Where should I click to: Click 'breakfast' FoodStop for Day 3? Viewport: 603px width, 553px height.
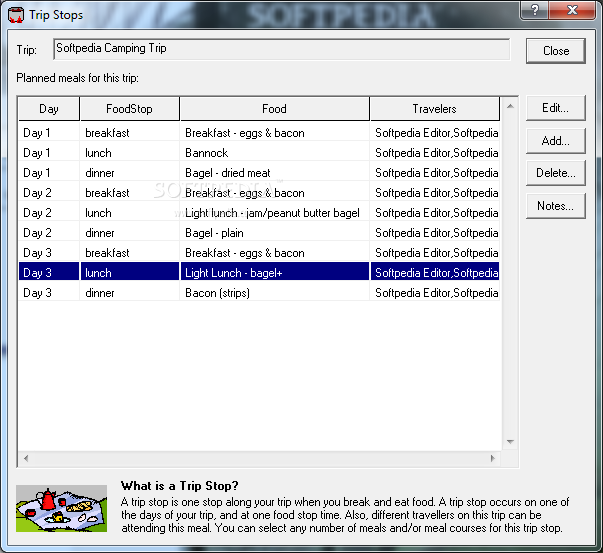[x=130, y=253]
